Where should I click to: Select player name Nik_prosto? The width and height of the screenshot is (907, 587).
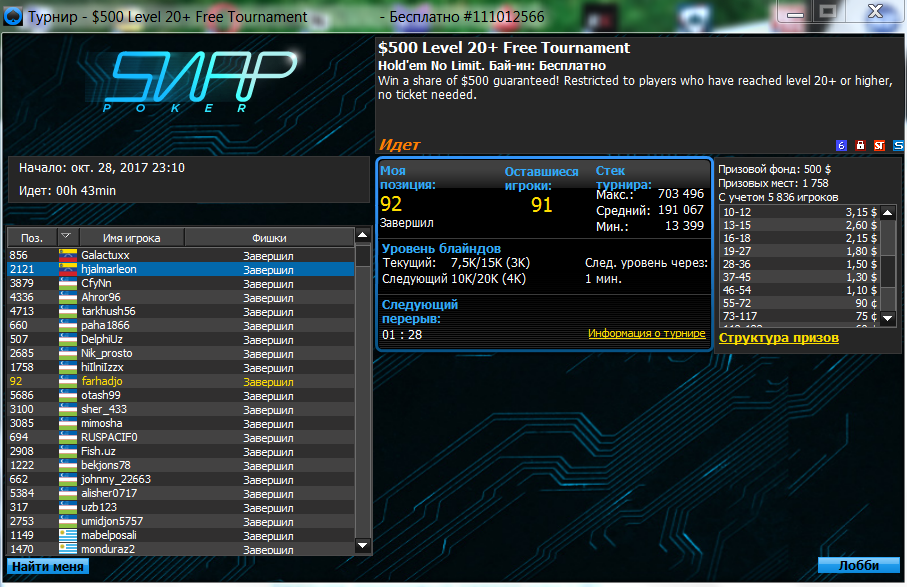click(x=106, y=353)
